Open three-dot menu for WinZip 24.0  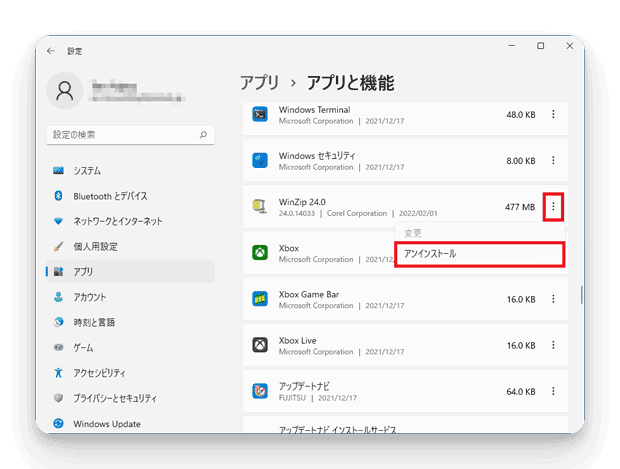pyautogui.click(x=553, y=206)
